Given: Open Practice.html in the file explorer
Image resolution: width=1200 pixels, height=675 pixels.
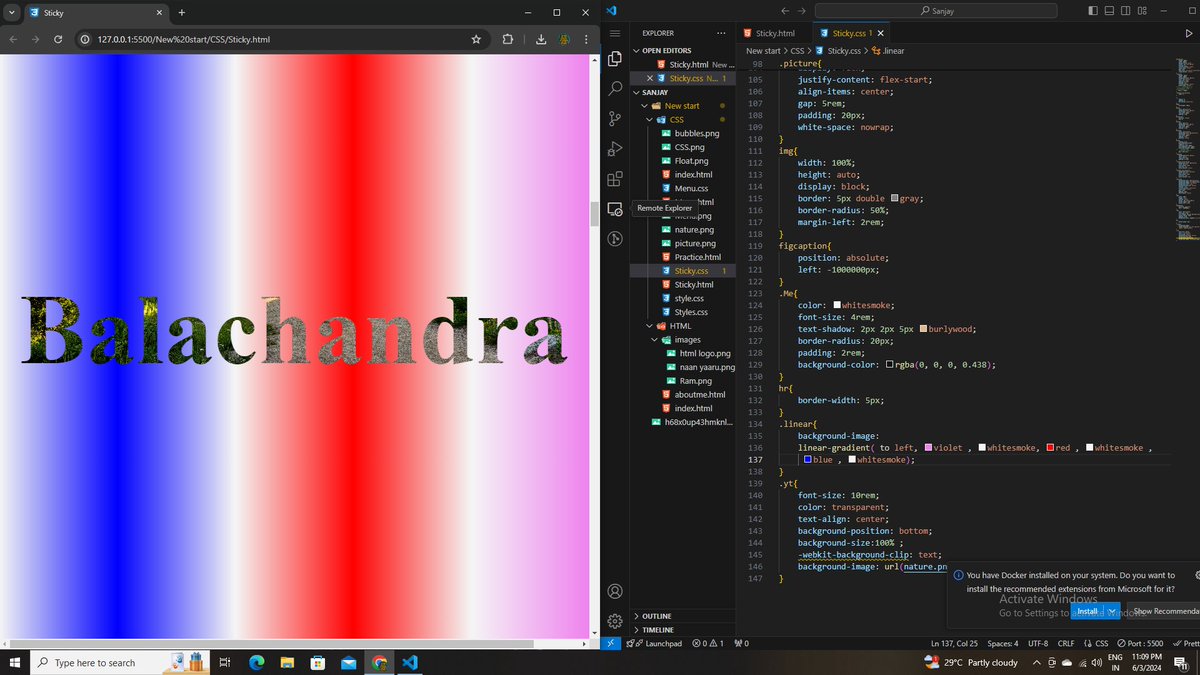Looking at the screenshot, I should coord(697,257).
